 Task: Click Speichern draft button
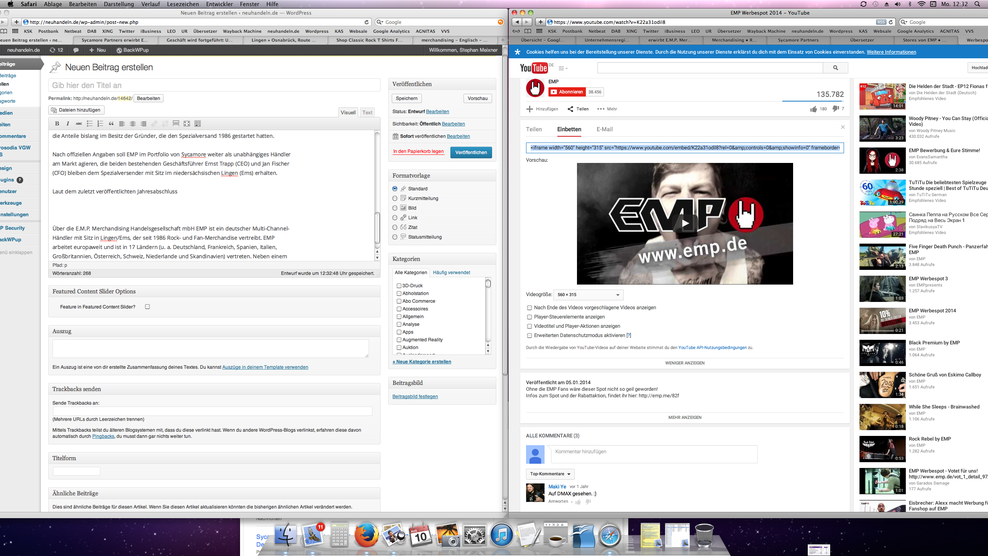coord(406,98)
